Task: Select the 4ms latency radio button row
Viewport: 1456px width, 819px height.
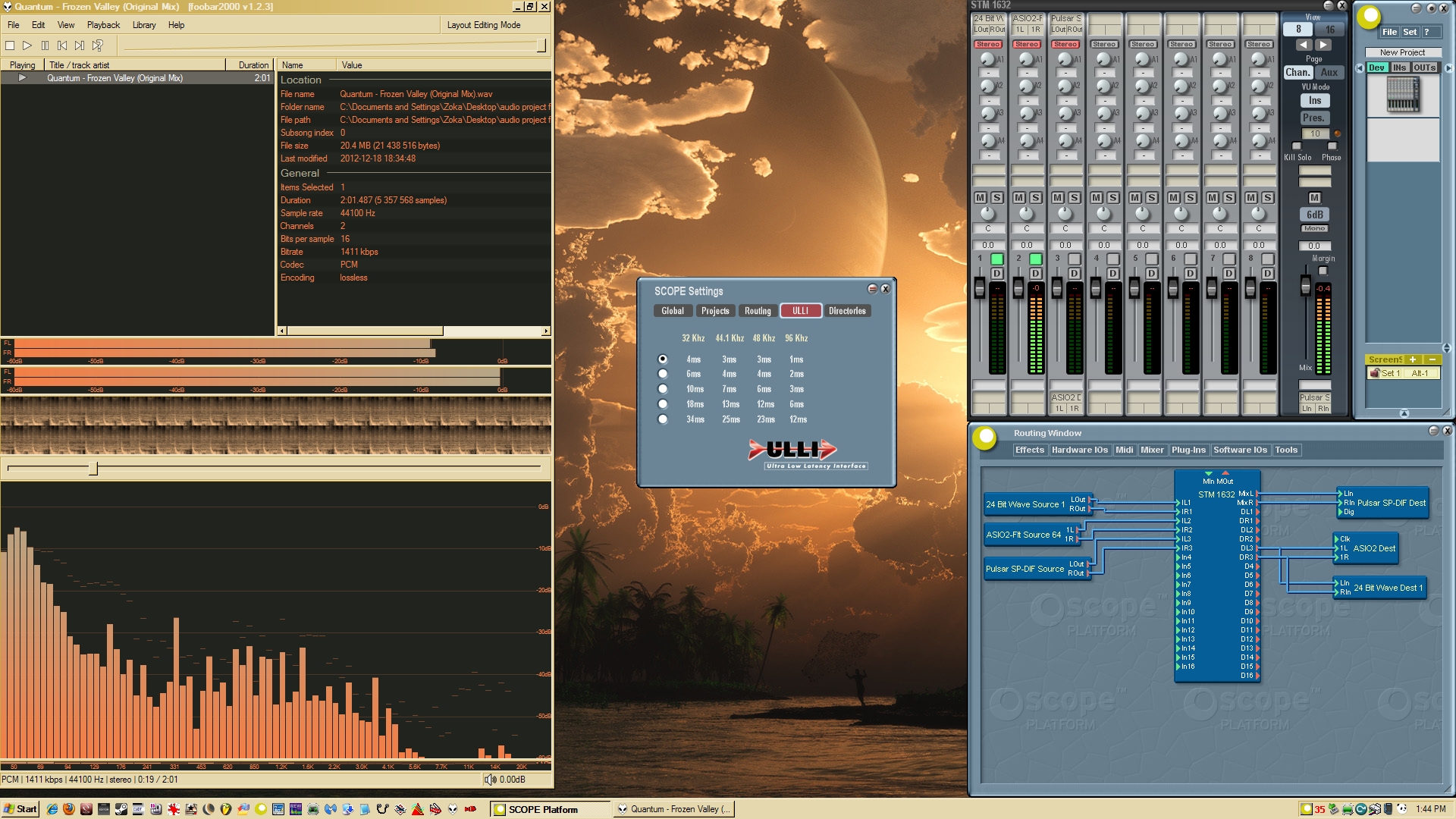Action: point(663,359)
